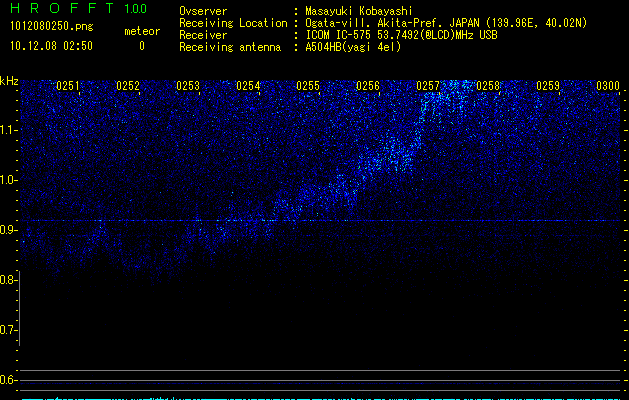Click the Ovserver label
Viewport: 629px width, 400px height.
(x=203, y=11)
